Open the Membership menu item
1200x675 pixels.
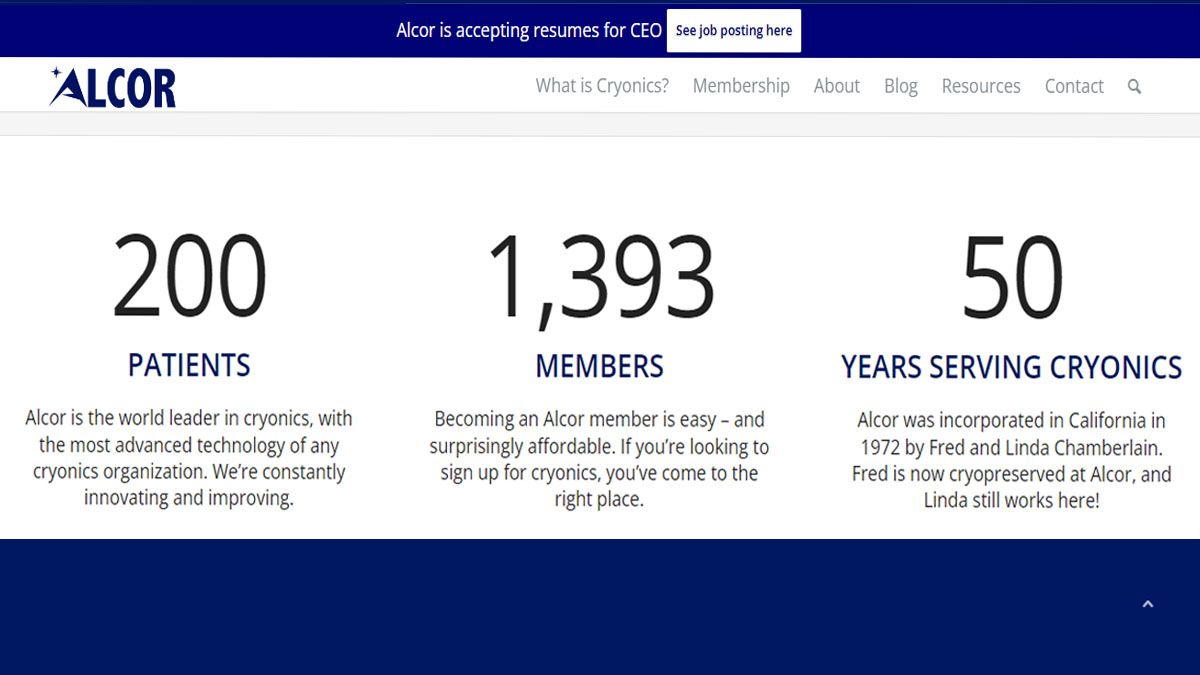pyautogui.click(x=741, y=86)
